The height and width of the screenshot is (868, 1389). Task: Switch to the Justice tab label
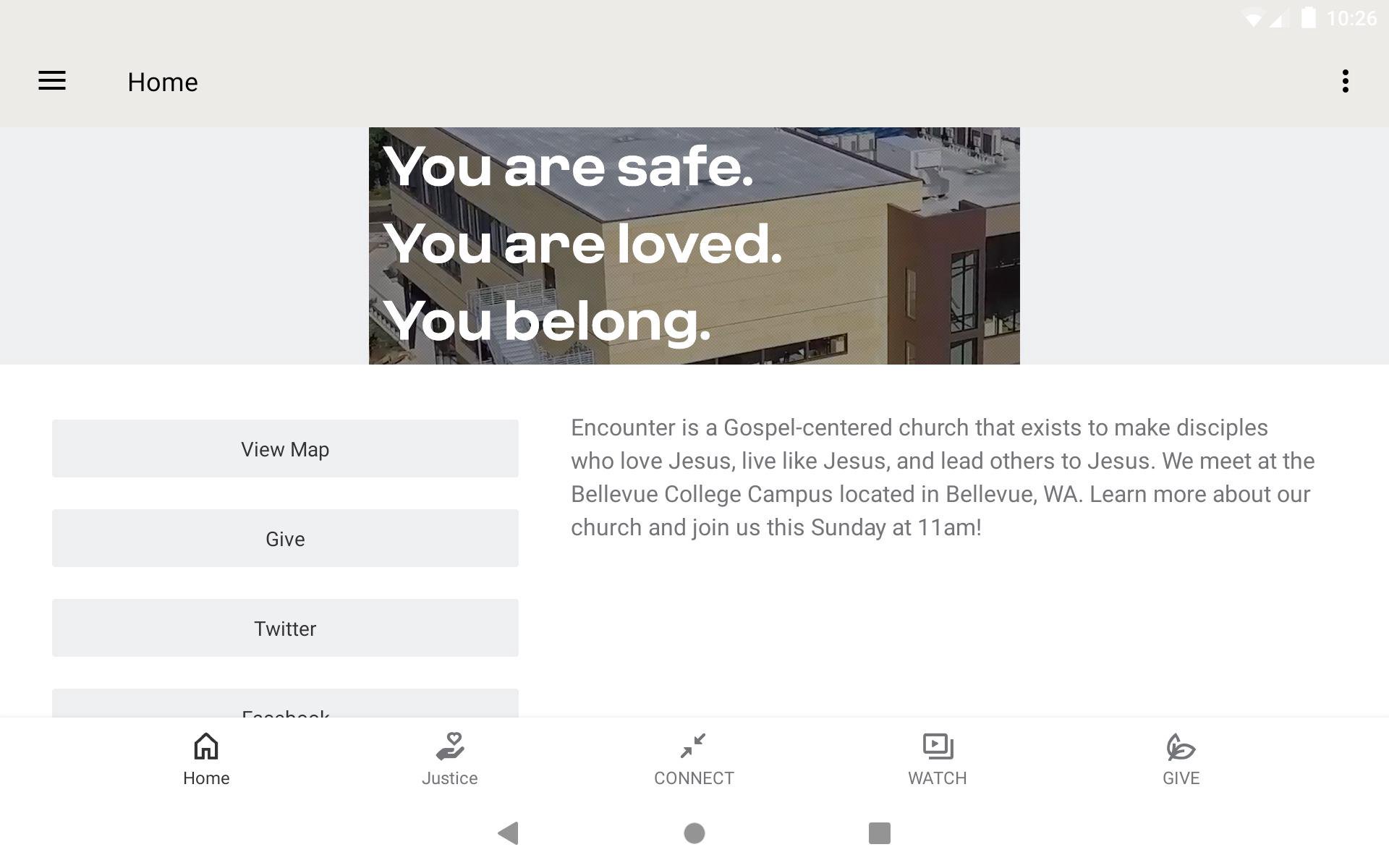tap(450, 778)
